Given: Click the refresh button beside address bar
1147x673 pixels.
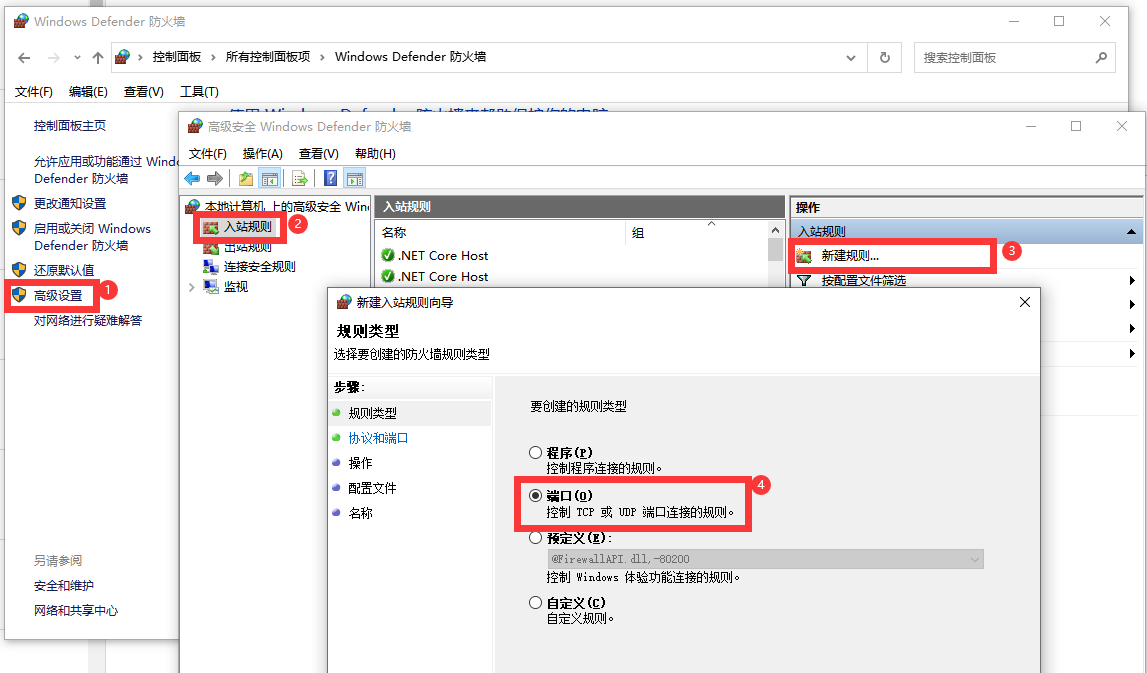Looking at the screenshot, I should [884, 58].
